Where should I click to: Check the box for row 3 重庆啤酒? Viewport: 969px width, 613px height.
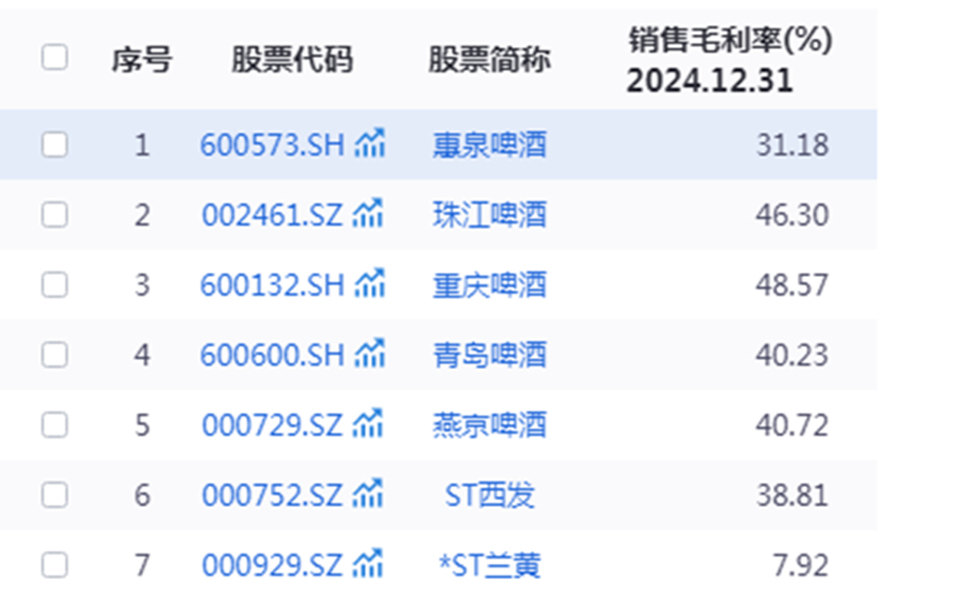pyautogui.click(x=54, y=285)
